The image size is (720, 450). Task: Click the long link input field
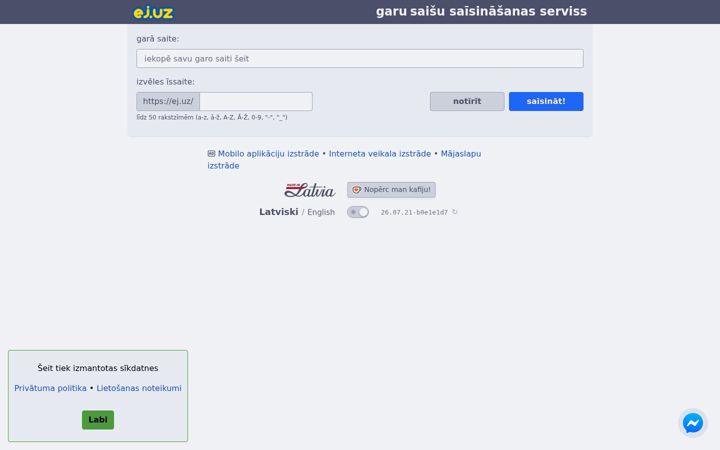[x=360, y=59]
